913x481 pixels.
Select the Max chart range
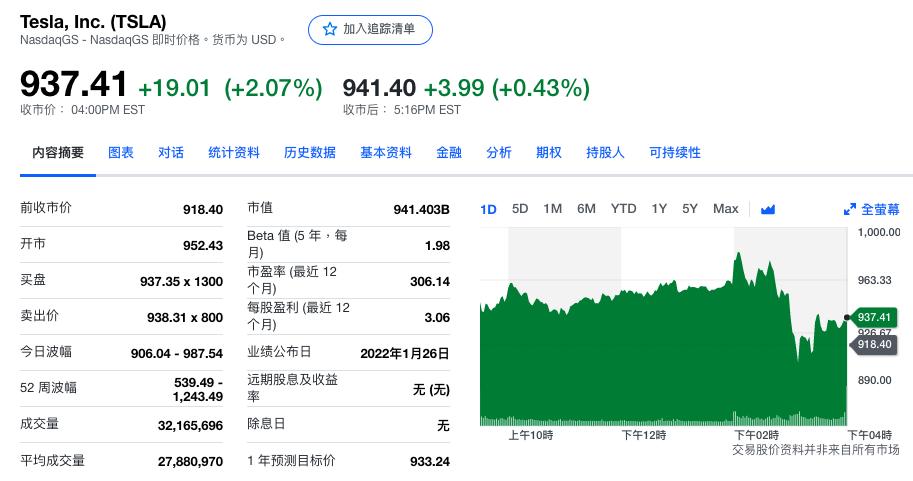725,209
